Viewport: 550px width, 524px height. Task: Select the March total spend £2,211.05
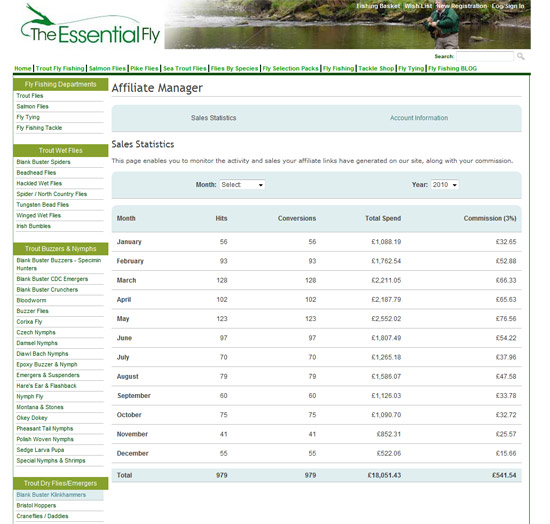[x=386, y=280]
